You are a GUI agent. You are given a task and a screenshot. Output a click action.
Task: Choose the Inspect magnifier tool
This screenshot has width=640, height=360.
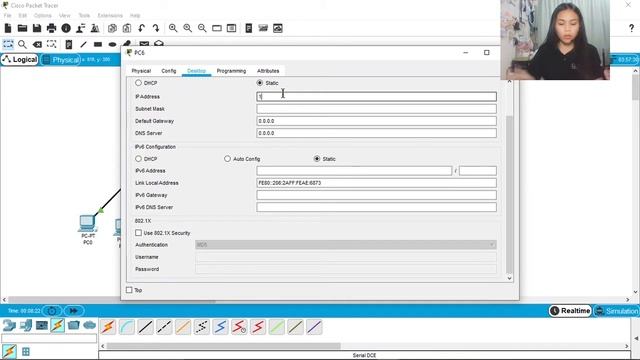pyautogui.click(x=22, y=44)
